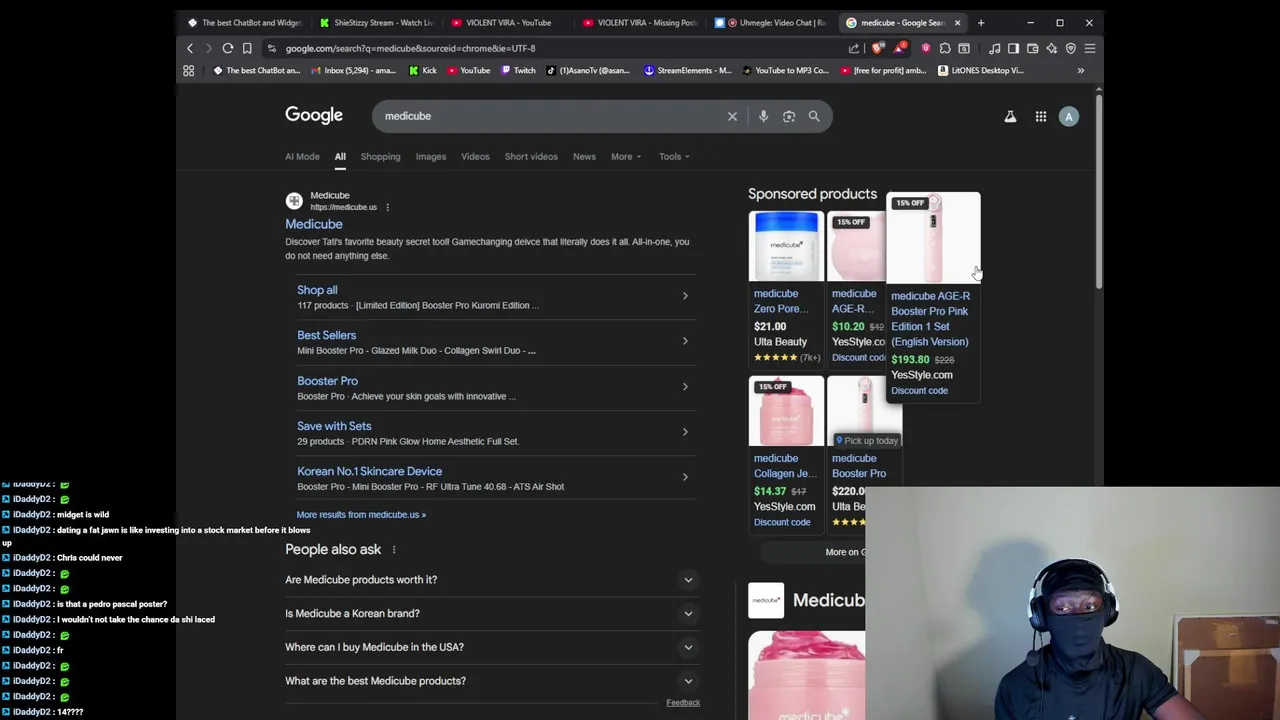
Task: Open the browser hamburger main menu
Action: coord(1090,48)
